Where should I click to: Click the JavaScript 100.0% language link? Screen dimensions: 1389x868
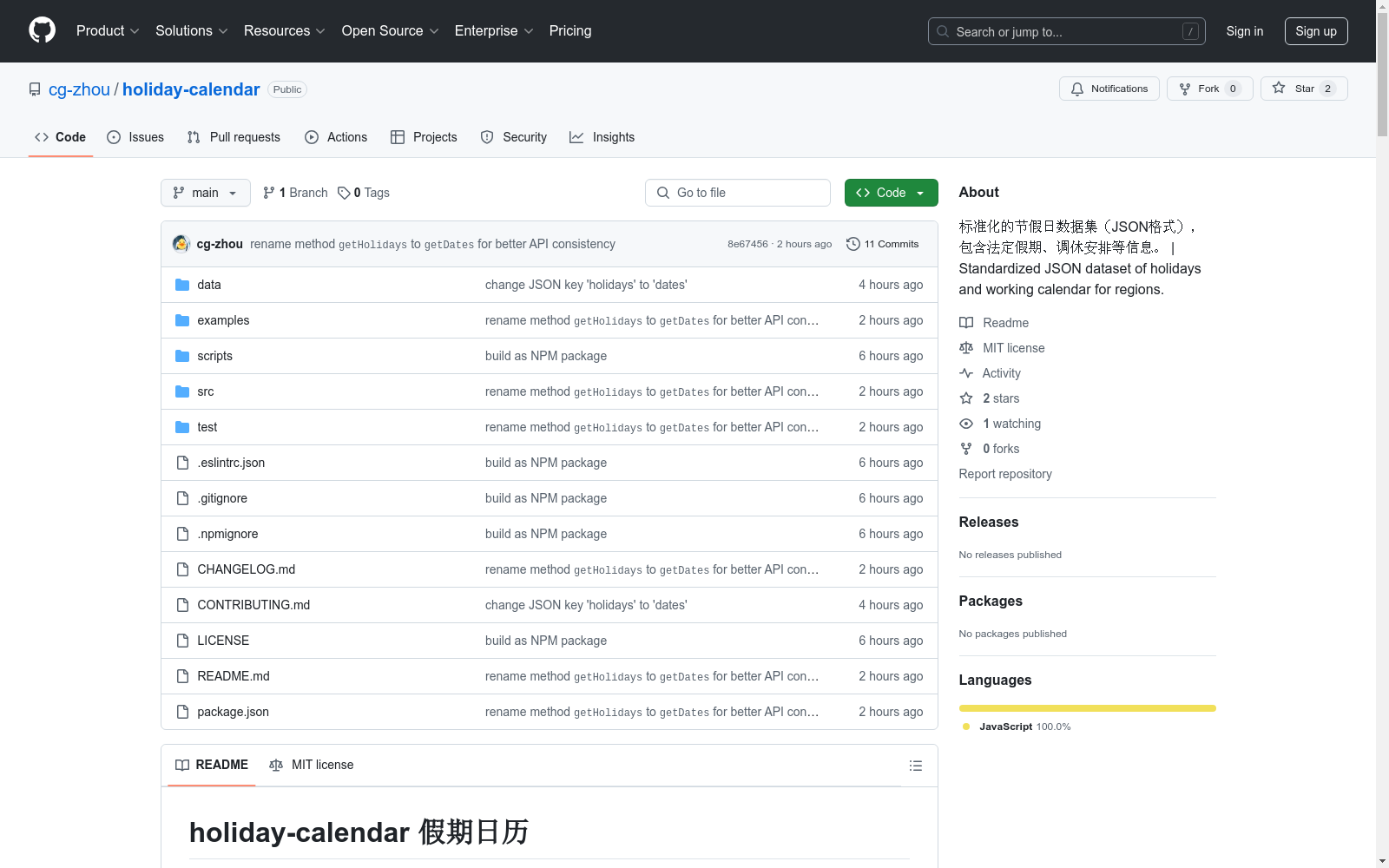1017,727
